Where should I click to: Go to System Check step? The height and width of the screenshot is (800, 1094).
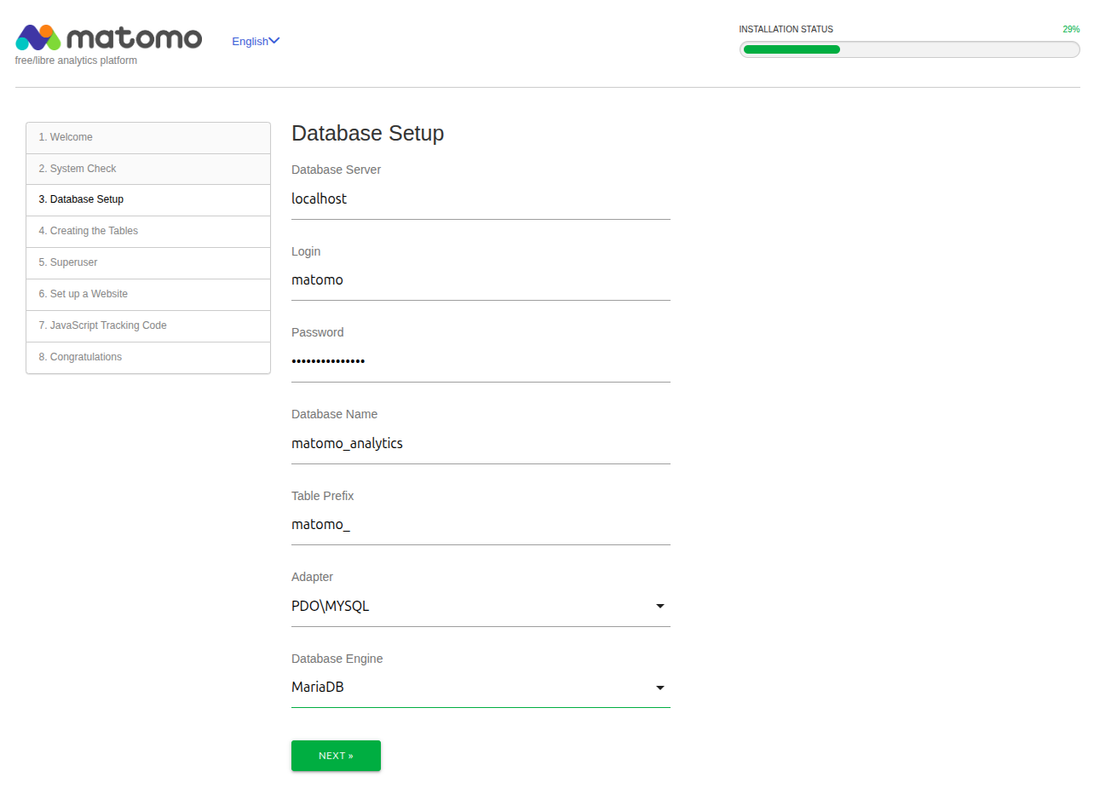click(x=148, y=169)
